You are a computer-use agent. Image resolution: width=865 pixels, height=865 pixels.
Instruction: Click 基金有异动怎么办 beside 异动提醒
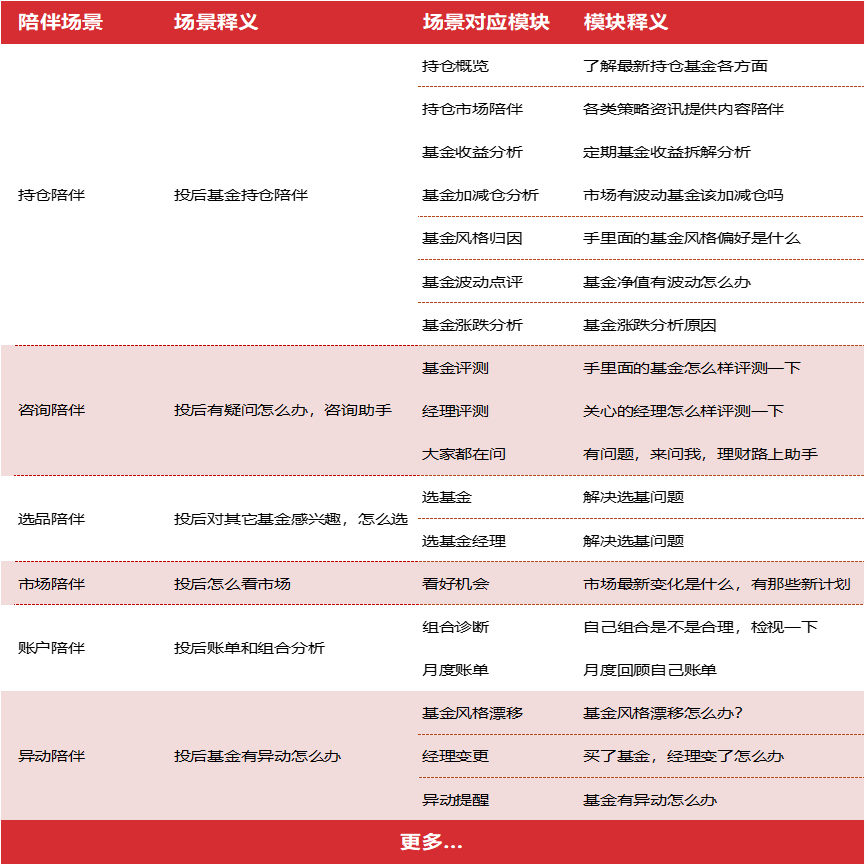pos(650,800)
